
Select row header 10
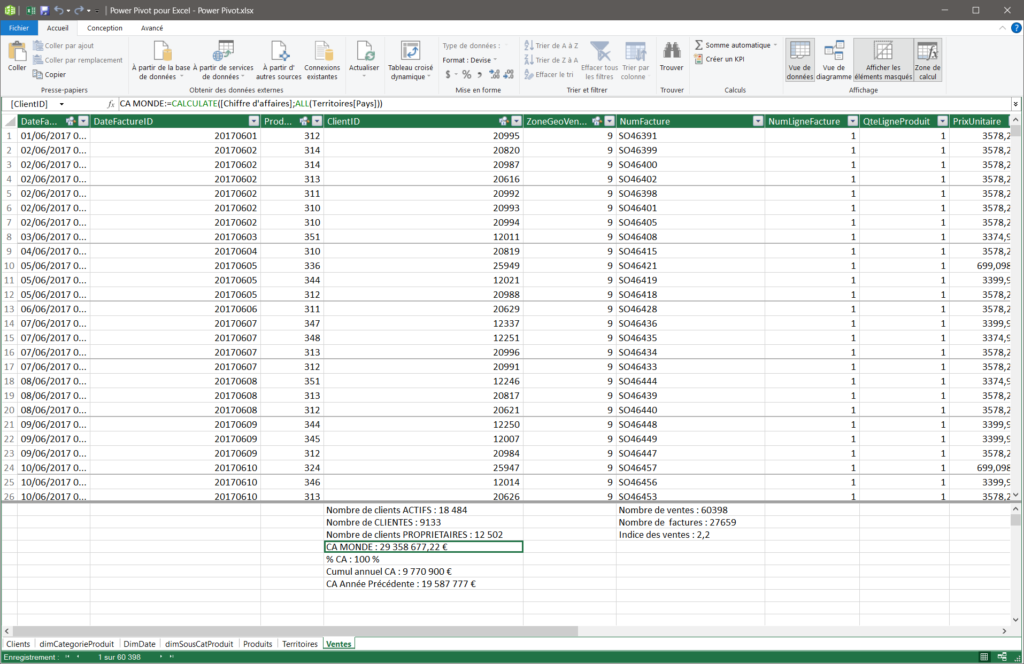(9, 266)
